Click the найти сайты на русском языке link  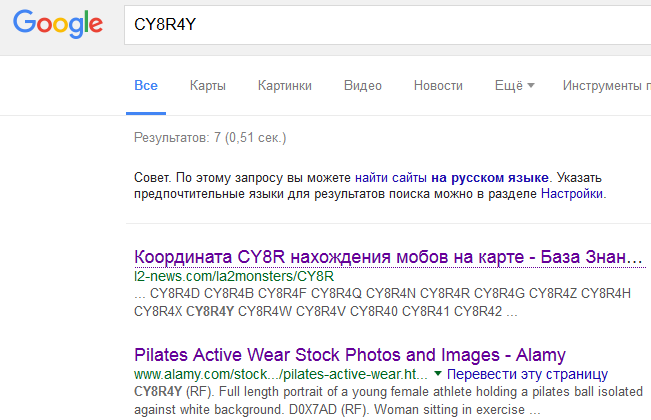(x=452, y=178)
